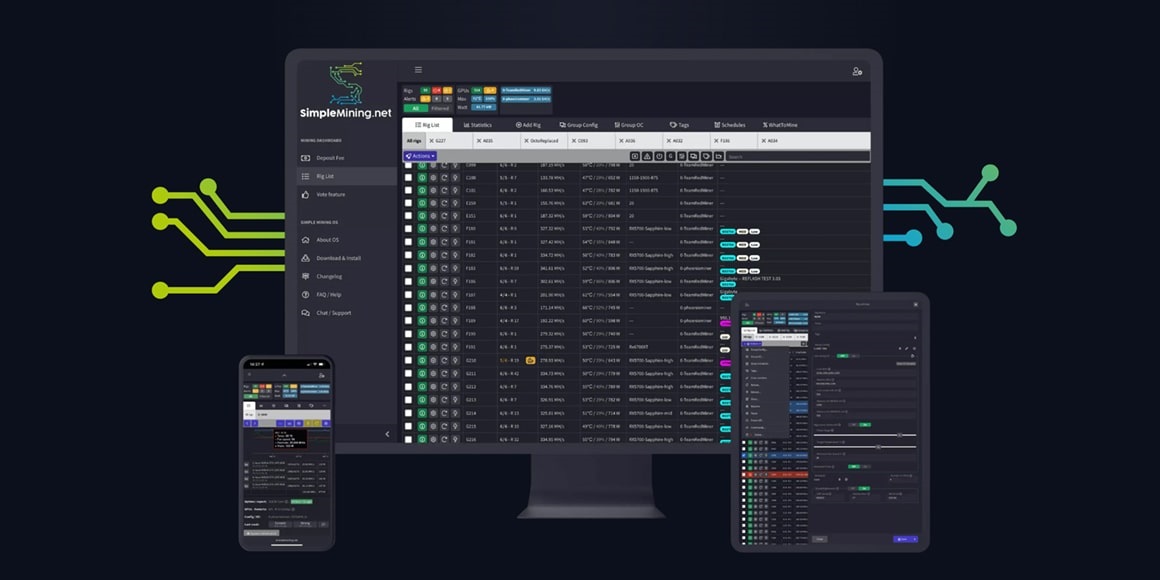1160x580 pixels.
Task: Open Vote feature in the sidebar
Action: point(330,194)
